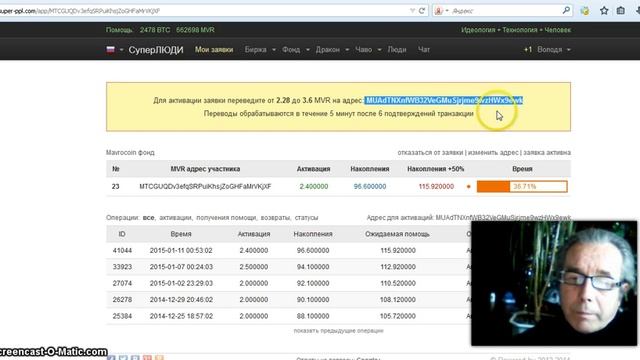Click activation value 2.400000 in row 23

click(313, 187)
